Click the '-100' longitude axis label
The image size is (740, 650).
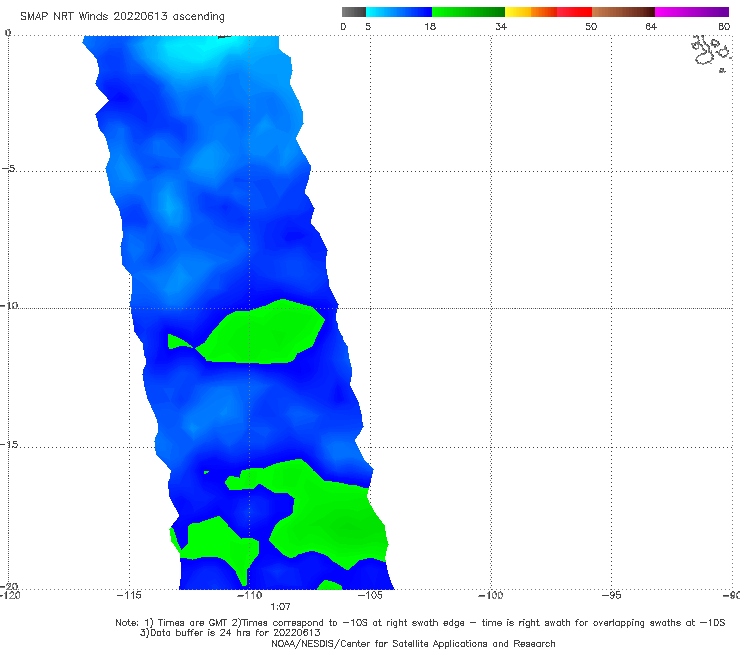(x=490, y=595)
